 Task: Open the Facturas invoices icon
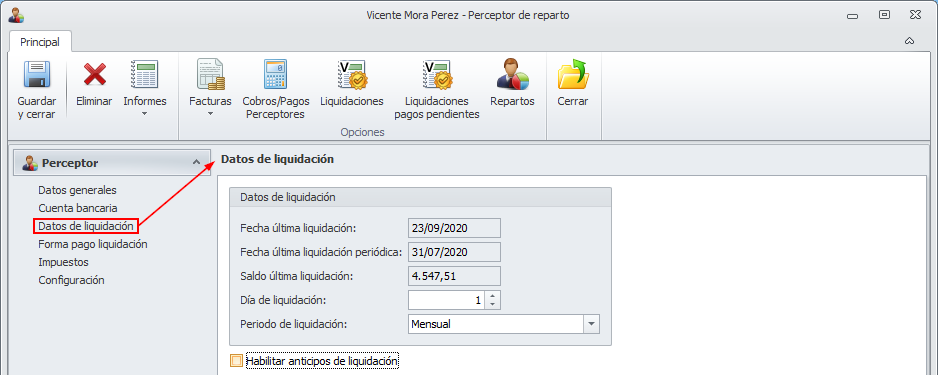point(210,75)
